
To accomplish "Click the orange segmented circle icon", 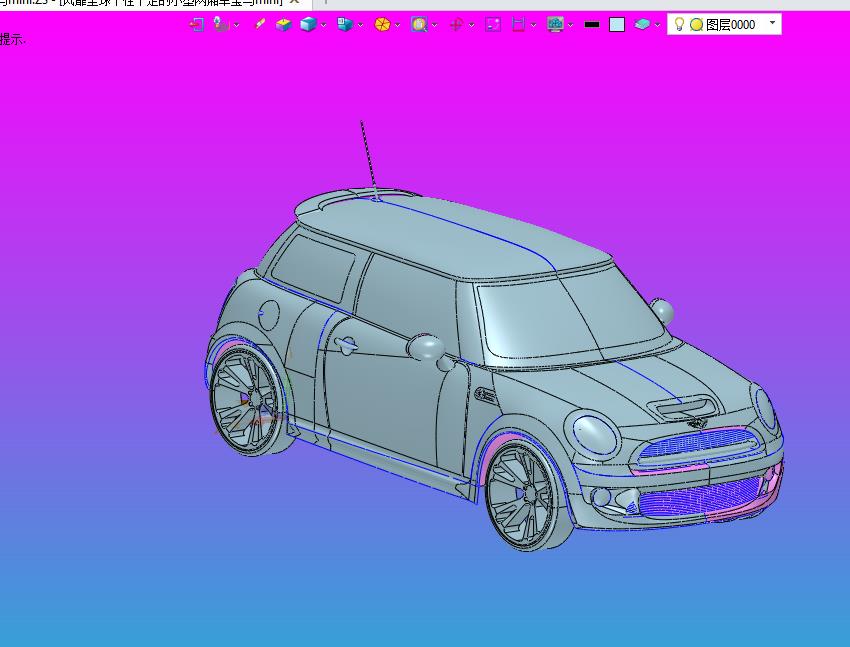I will tap(382, 24).
